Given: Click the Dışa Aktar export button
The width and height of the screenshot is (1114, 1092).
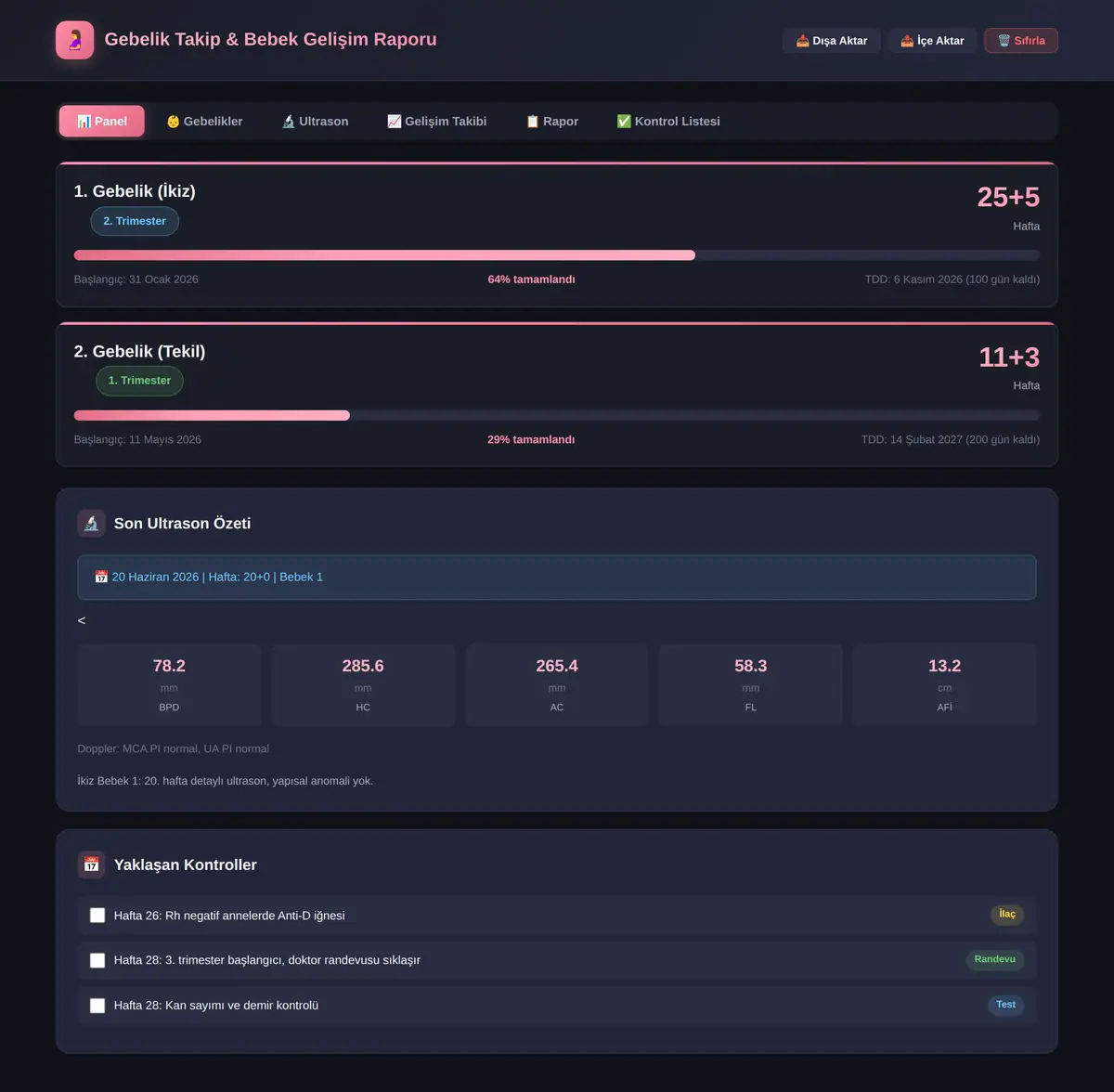Looking at the screenshot, I should (832, 41).
